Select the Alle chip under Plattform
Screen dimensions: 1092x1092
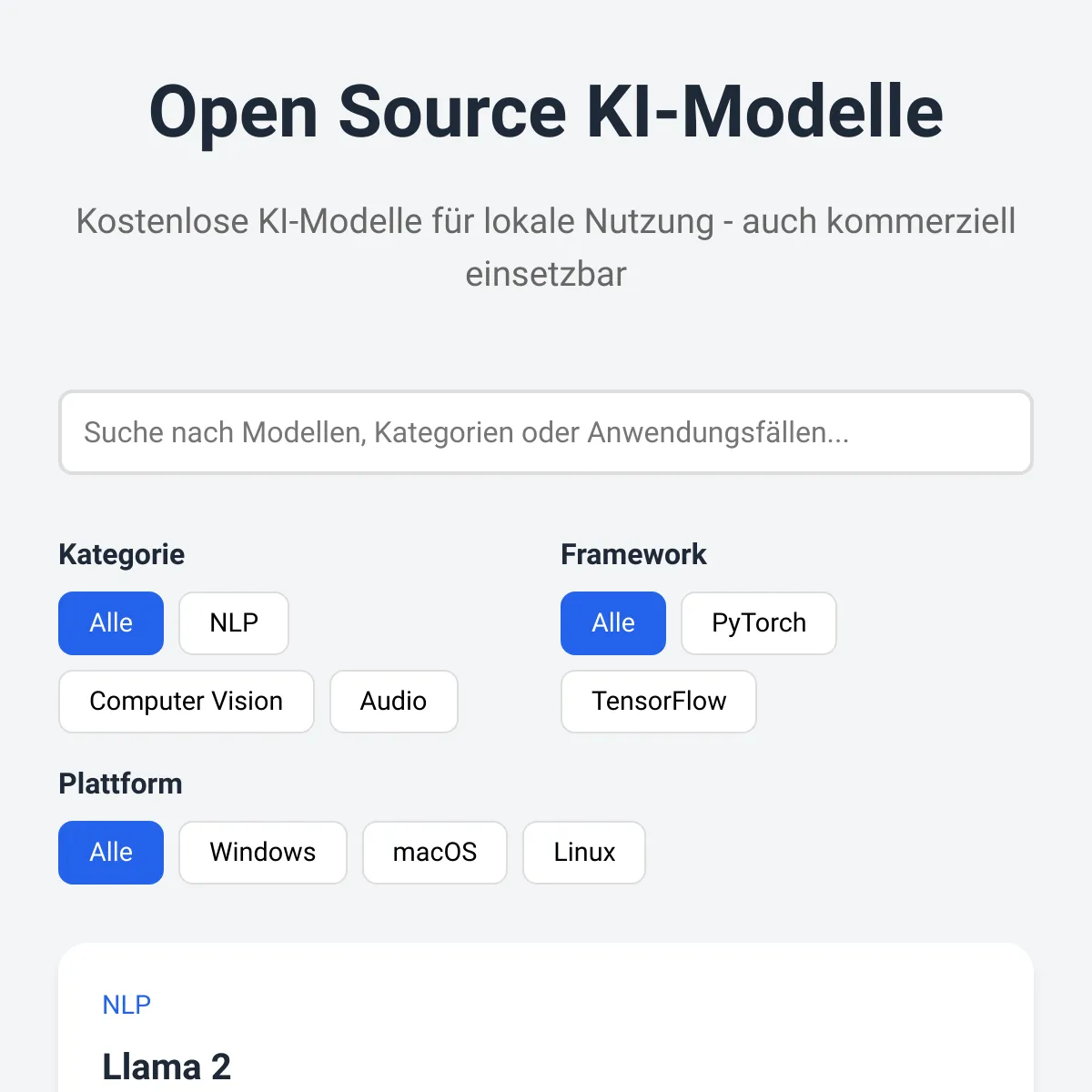click(x=111, y=853)
